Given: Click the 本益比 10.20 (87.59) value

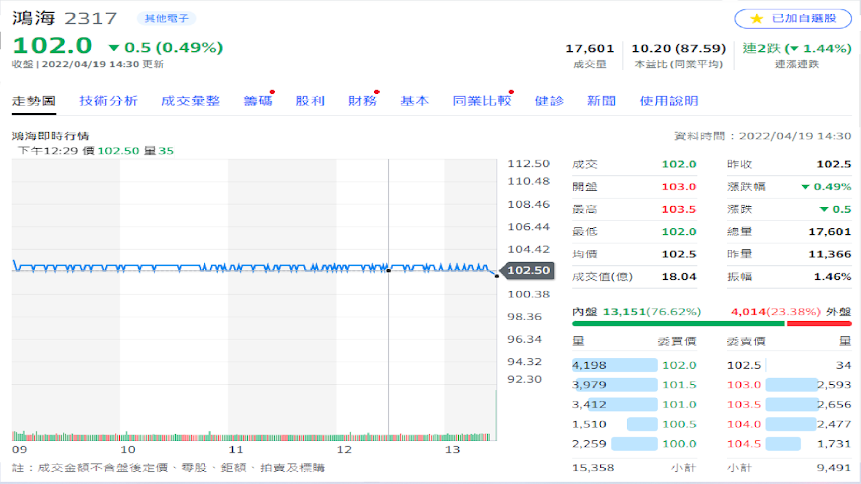Looking at the screenshot, I should [x=679, y=48].
